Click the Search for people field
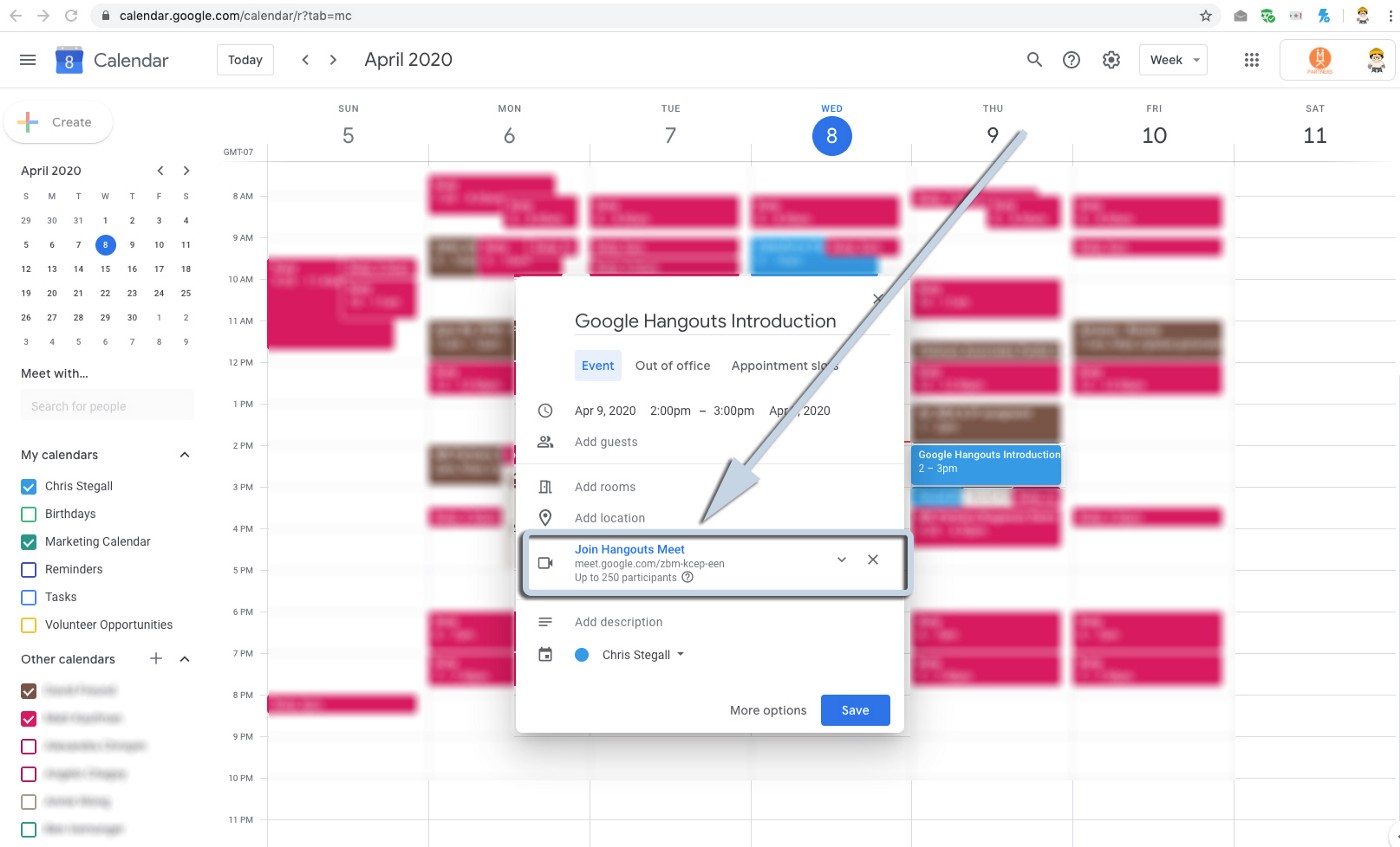1400x847 pixels. point(107,406)
